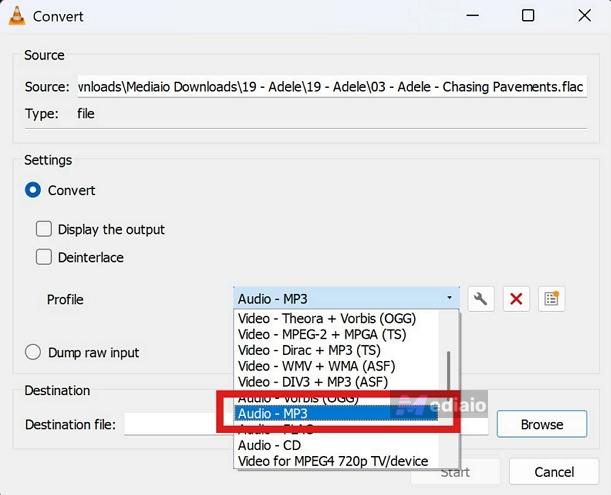The image size is (611, 495).
Task: Choose Audio - CD profile
Action: click(336, 445)
